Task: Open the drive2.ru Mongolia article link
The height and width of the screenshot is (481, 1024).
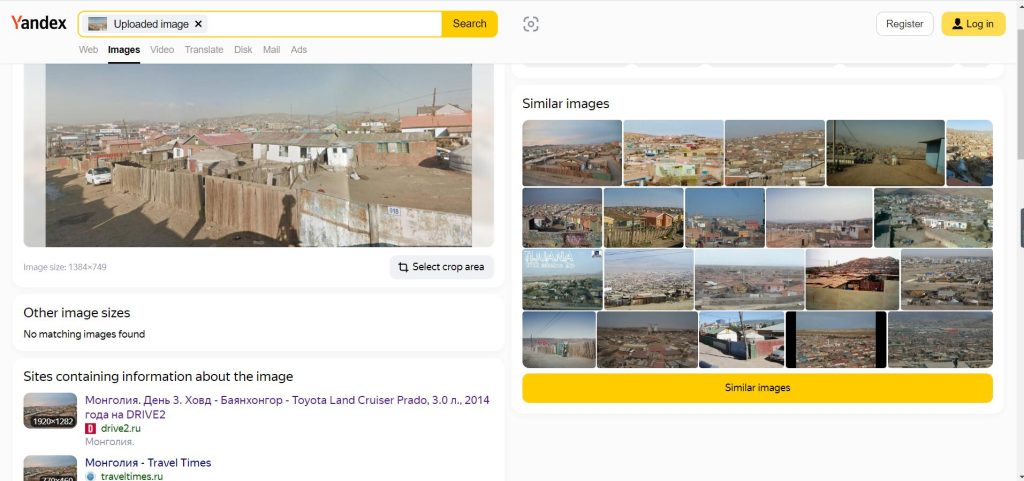Action: (x=287, y=407)
